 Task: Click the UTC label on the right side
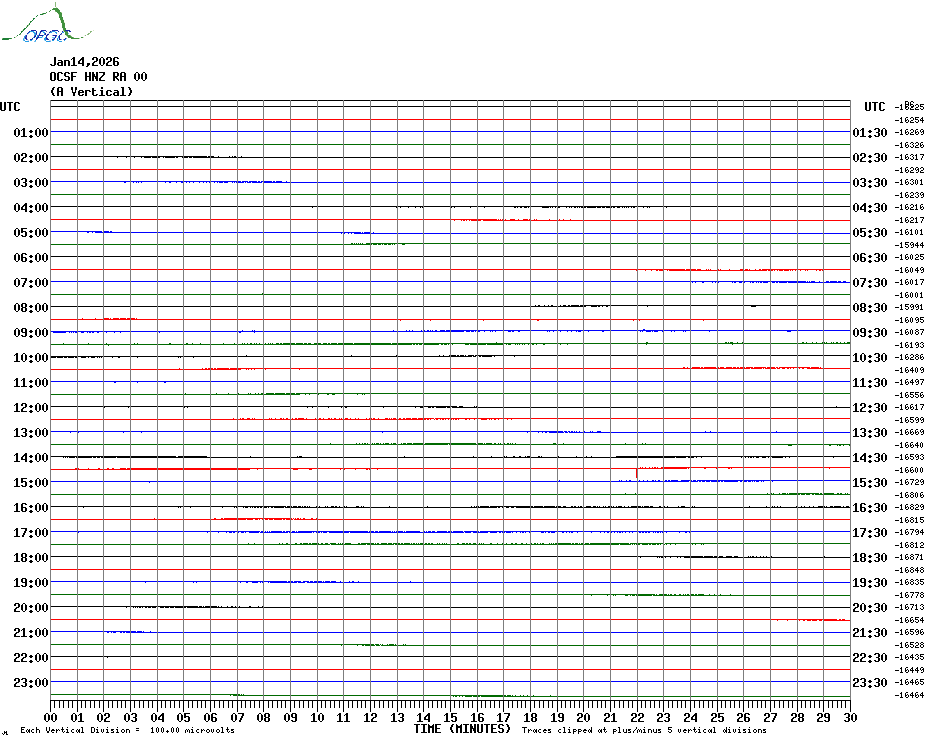(875, 107)
